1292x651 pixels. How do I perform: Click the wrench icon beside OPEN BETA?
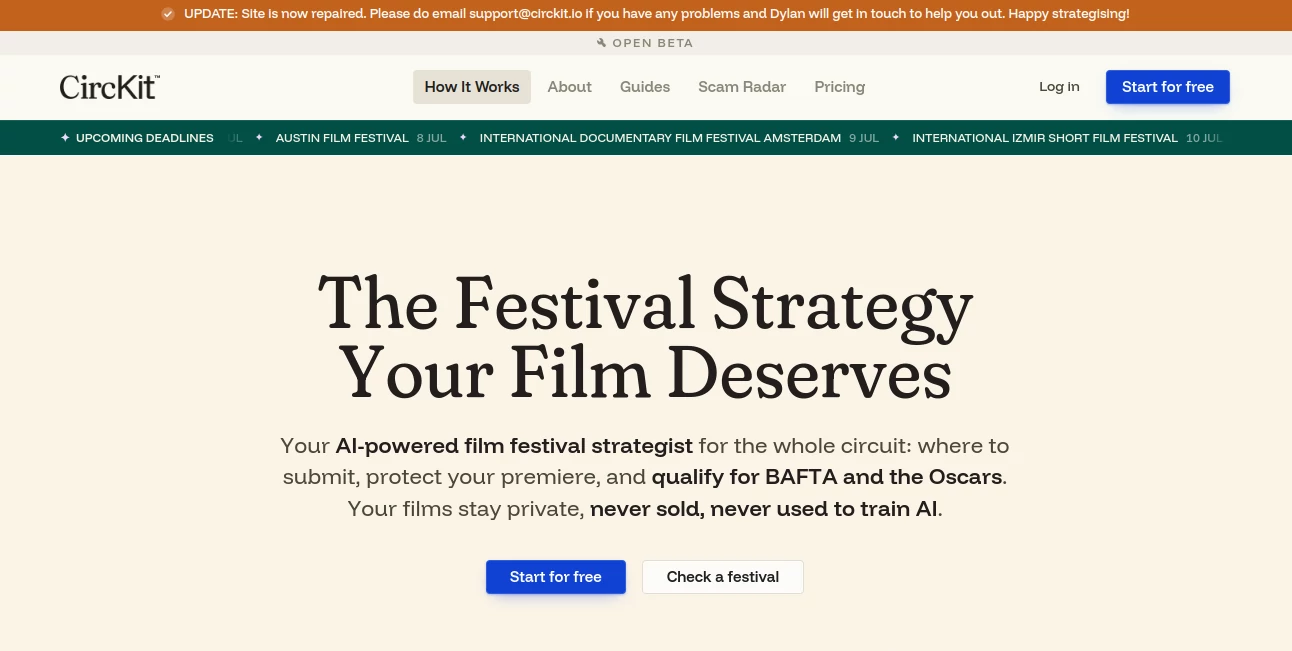602,43
